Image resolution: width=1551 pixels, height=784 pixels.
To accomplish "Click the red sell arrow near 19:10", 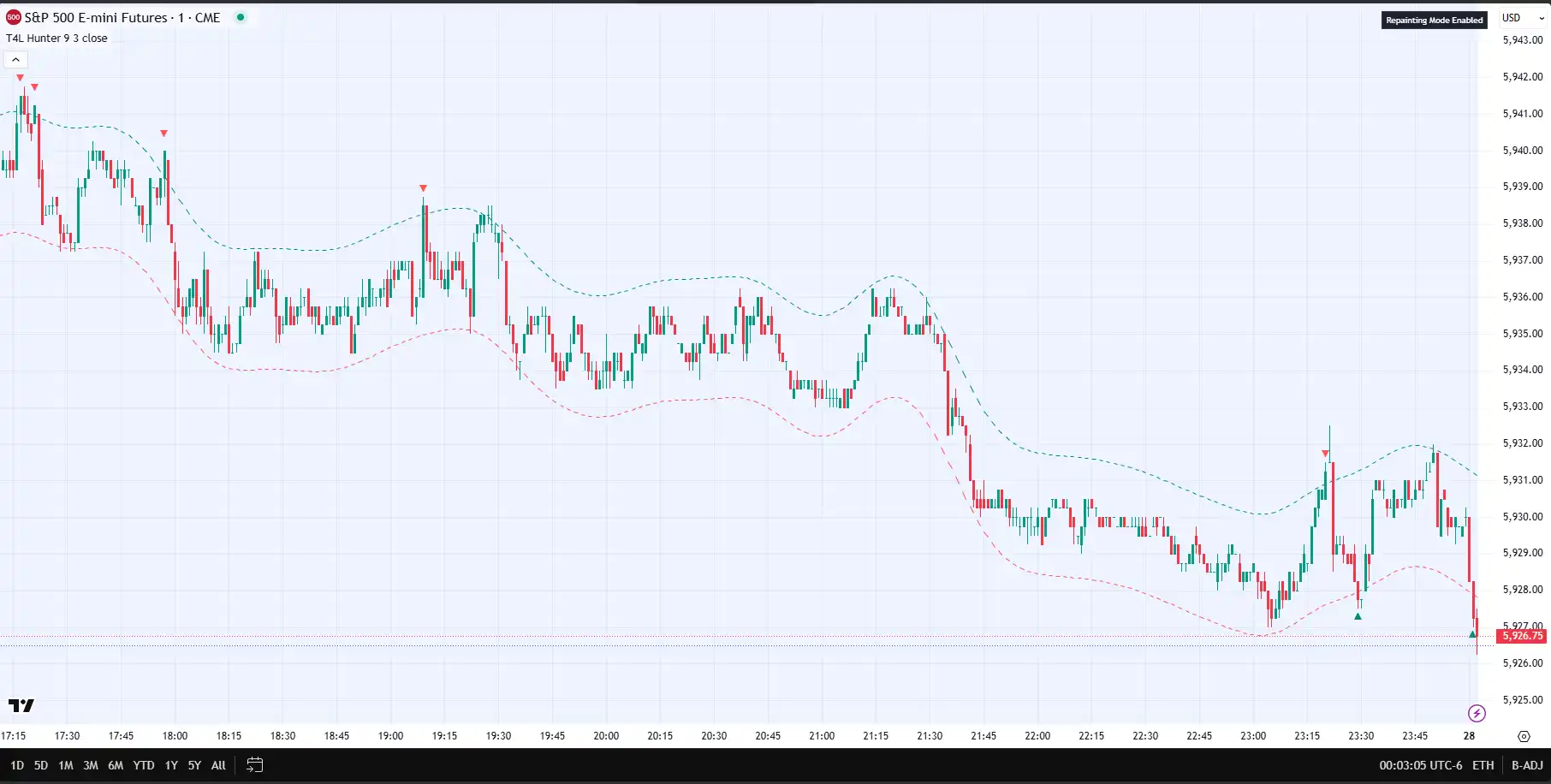I will click(x=423, y=188).
